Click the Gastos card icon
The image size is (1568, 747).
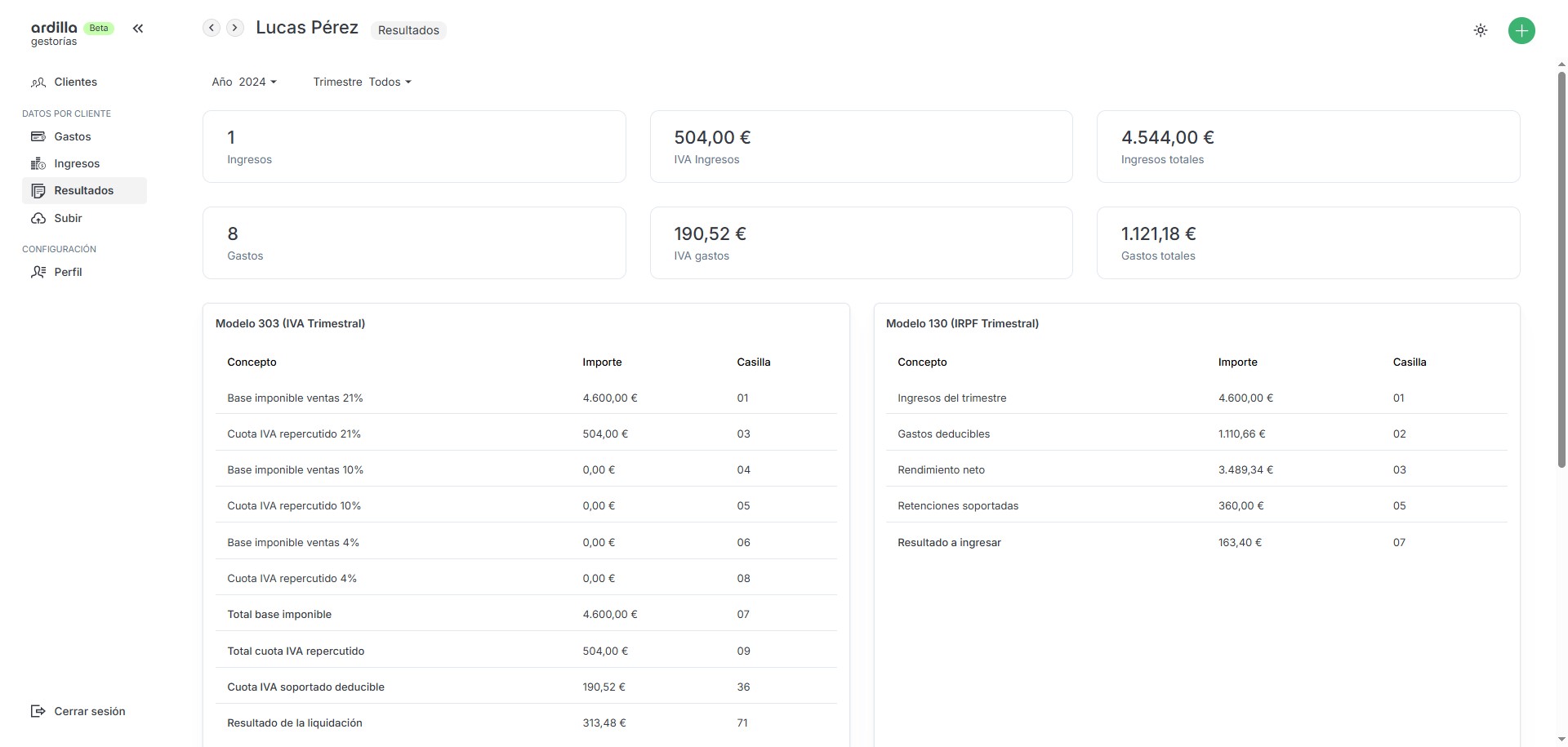[x=38, y=137]
